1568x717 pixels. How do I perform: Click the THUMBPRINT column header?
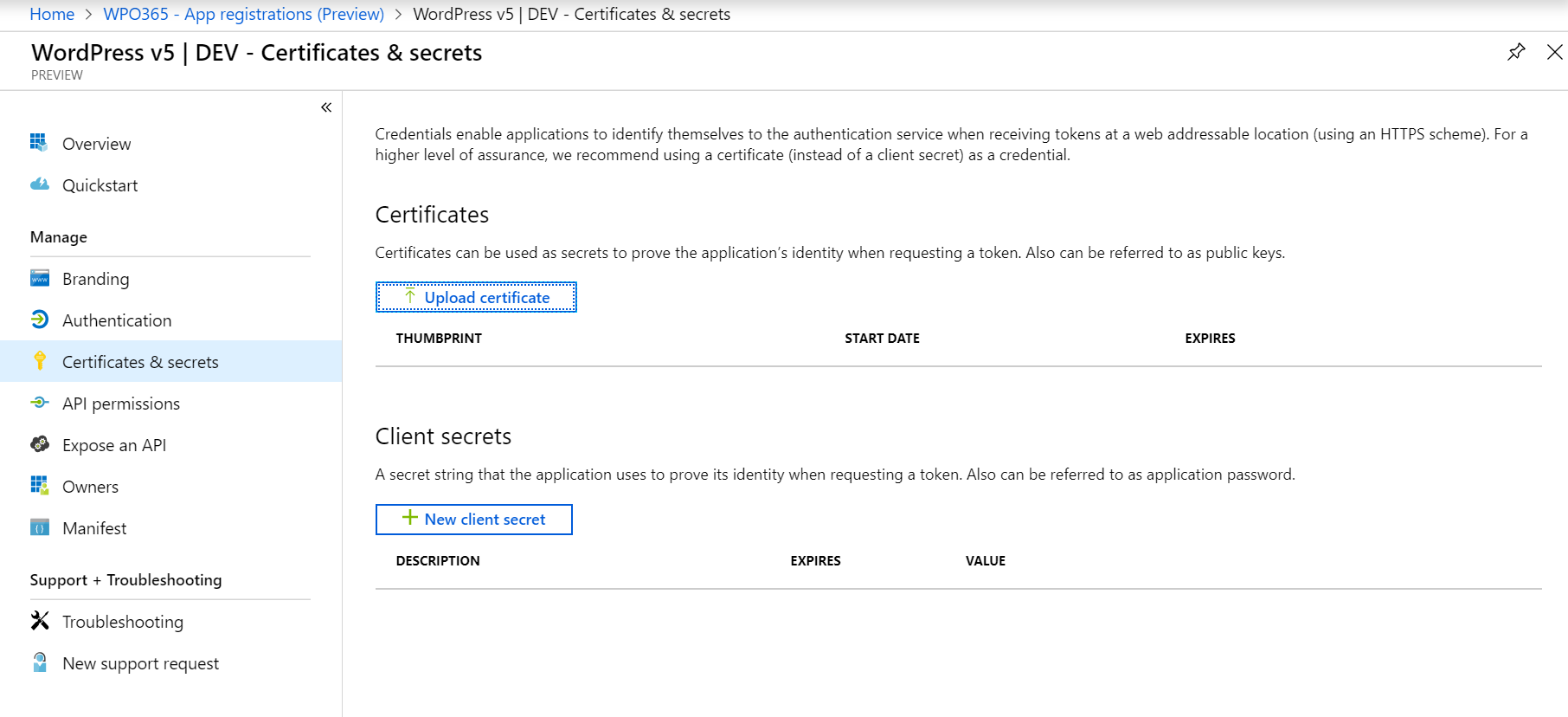pyautogui.click(x=439, y=339)
